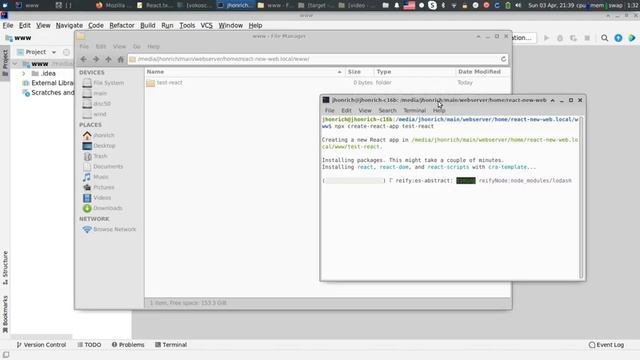Open the Desktop place
The width and height of the screenshot is (640, 360).
click(99, 146)
